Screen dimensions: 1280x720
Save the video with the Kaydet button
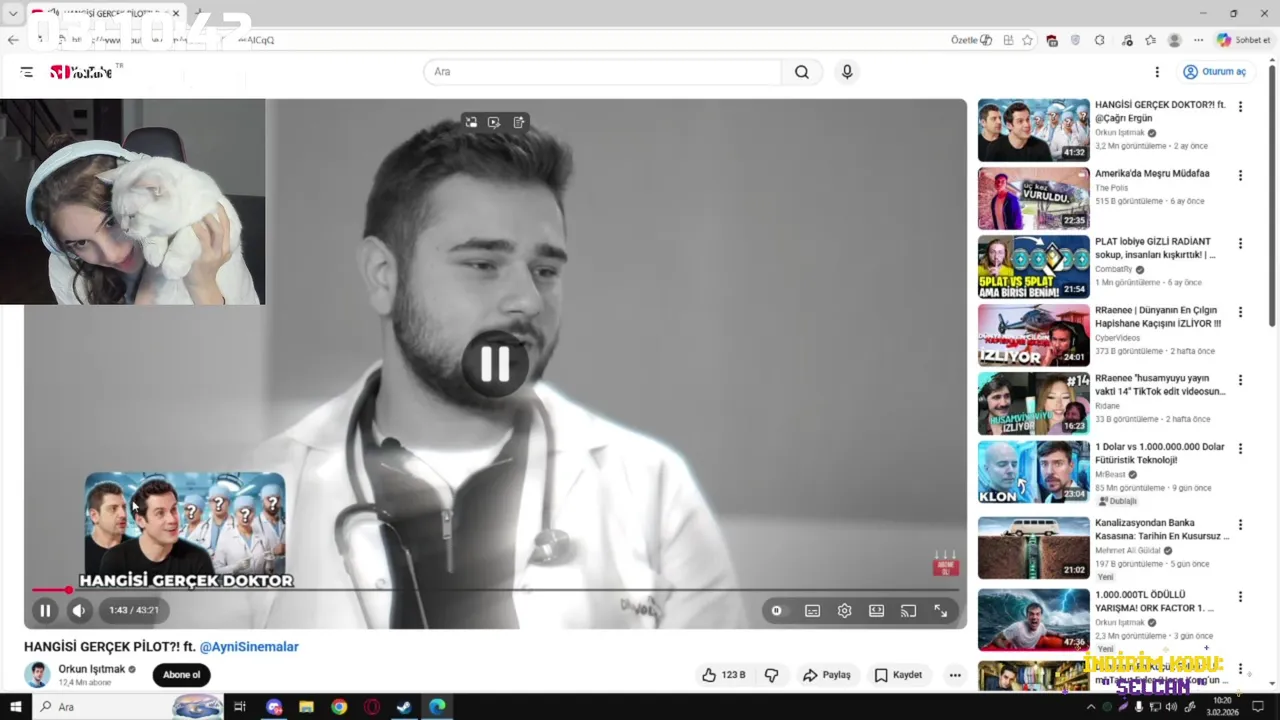(898, 675)
